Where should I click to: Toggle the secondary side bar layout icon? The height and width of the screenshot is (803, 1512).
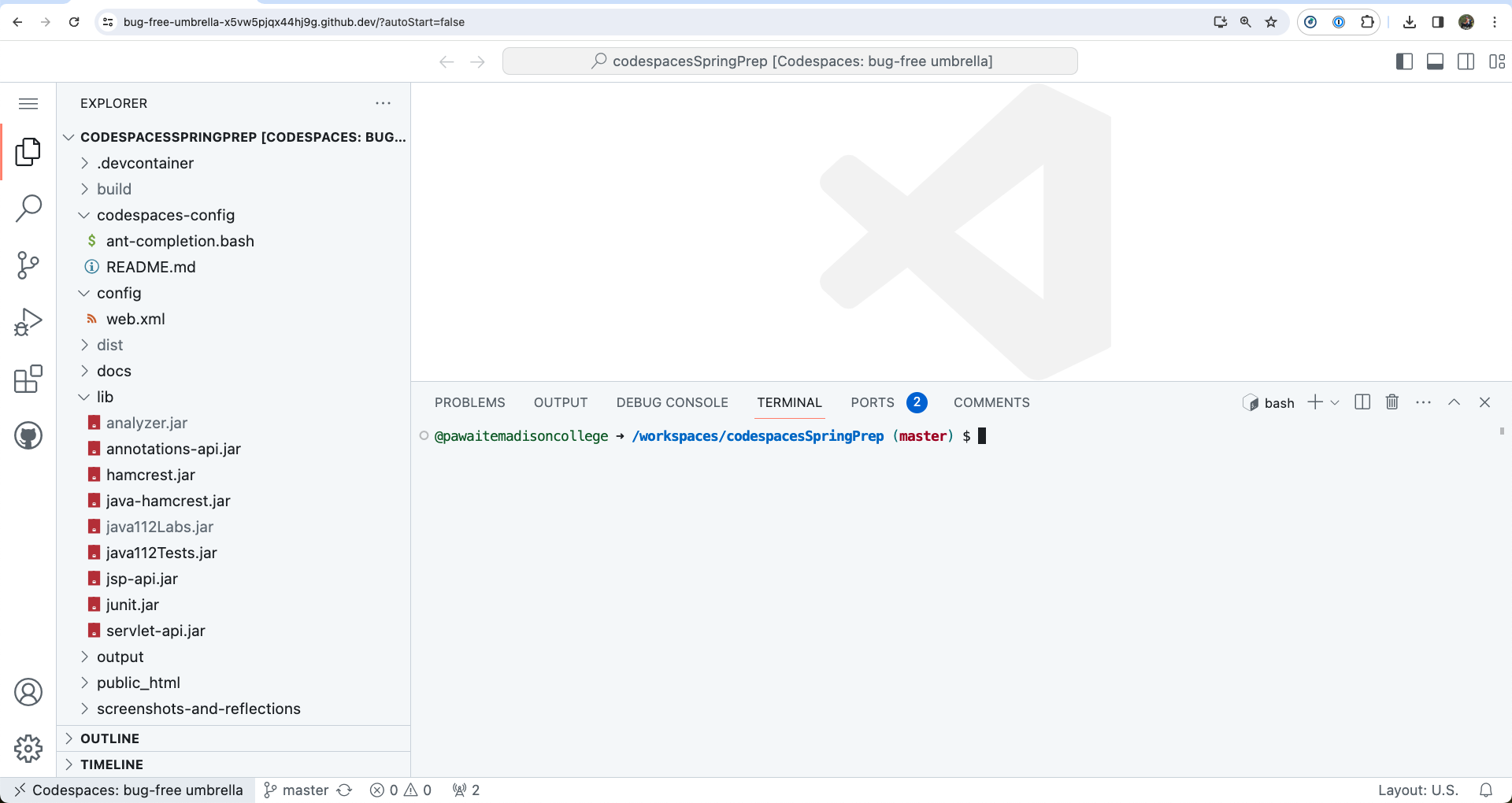(x=1466, y=61)
